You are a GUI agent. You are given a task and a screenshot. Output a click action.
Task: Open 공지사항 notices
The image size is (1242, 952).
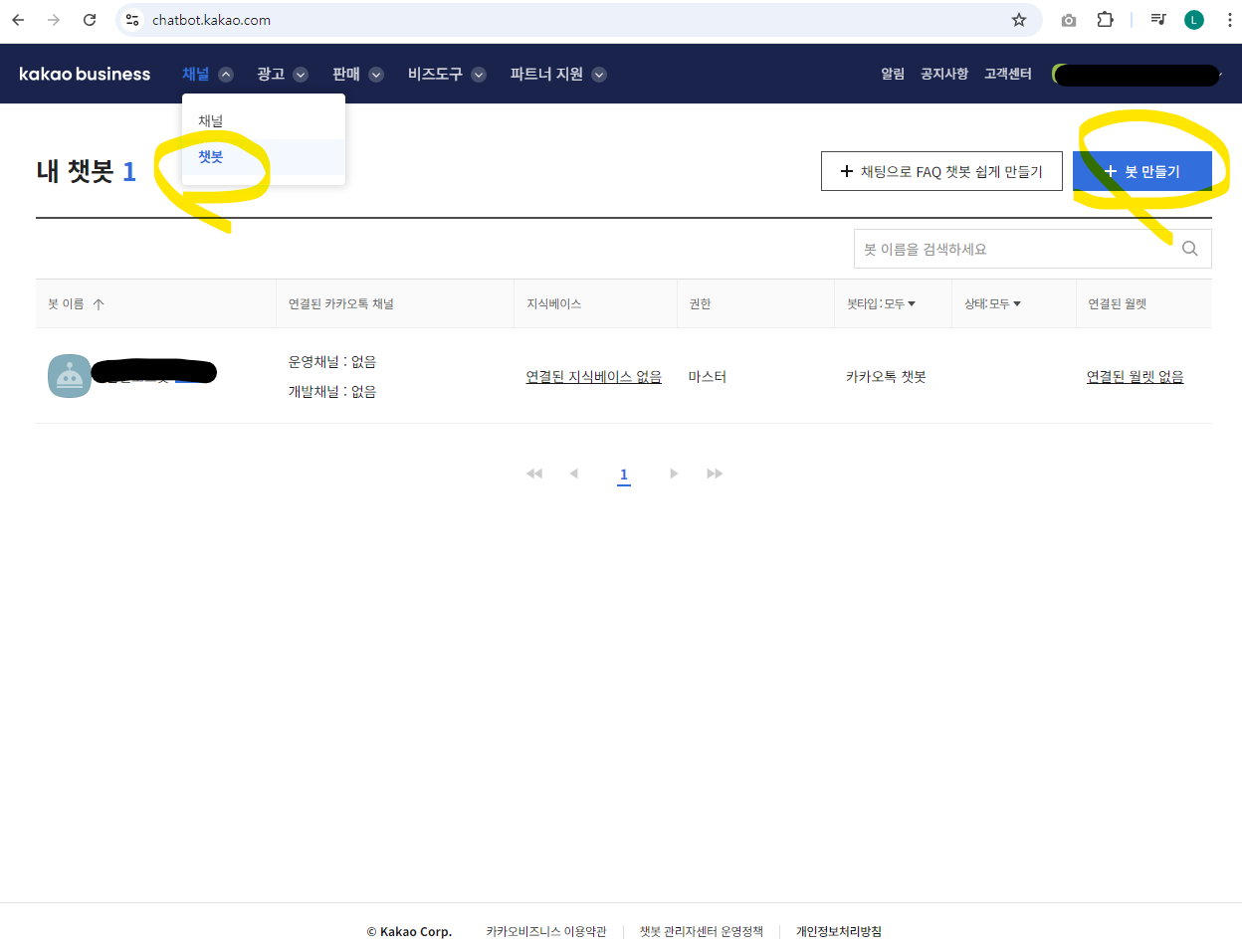(944, 74)
